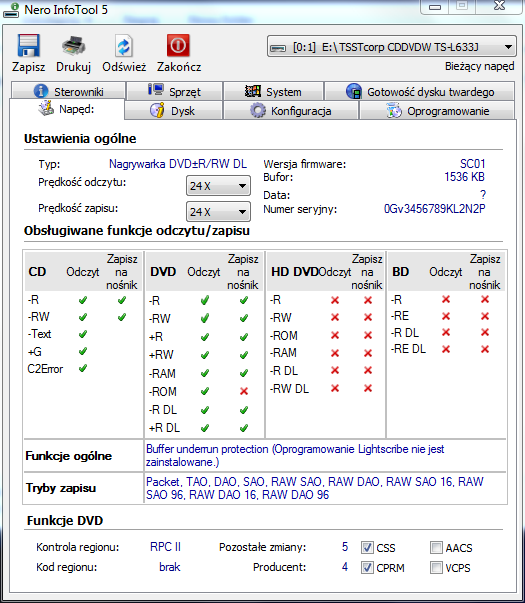This screenshot has width=525, height=603.
Task: Click the Sprzęt computer icon
Action: (156, 90)
